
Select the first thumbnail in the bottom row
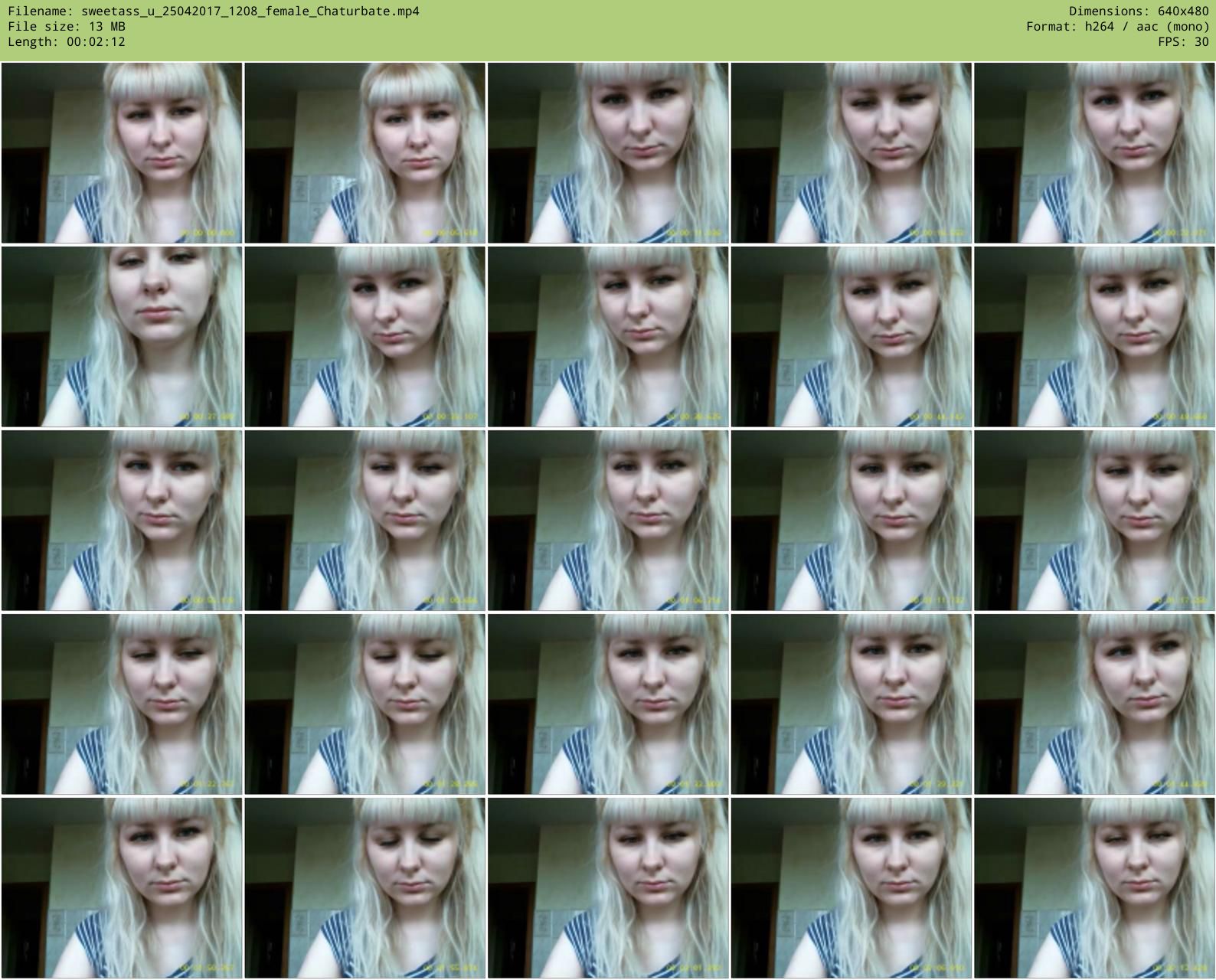122,888
